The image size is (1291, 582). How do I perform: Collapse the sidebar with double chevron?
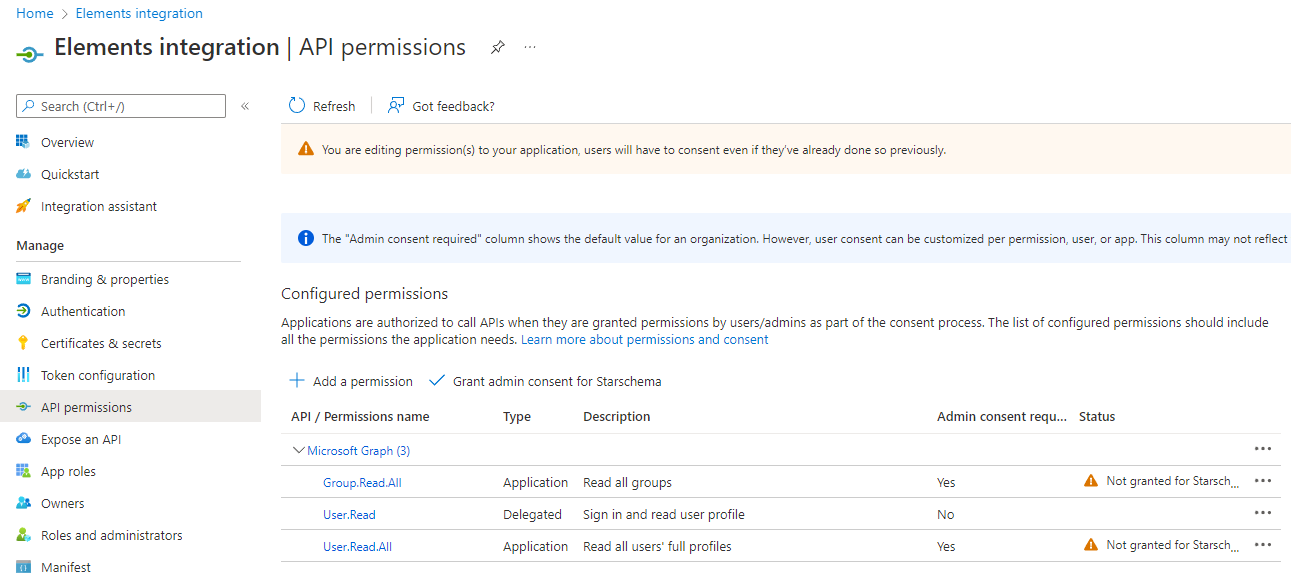coord(245,106)
